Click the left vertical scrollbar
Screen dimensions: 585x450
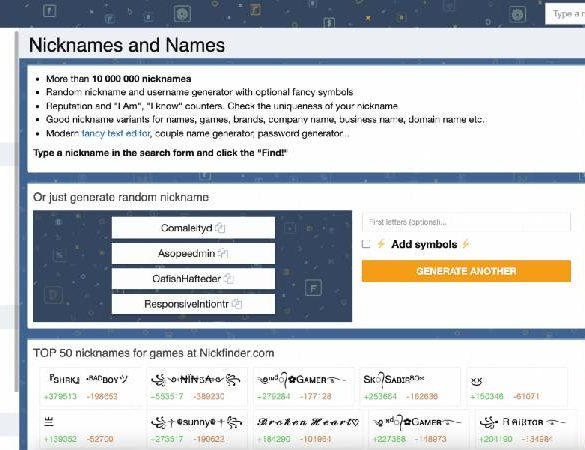point(16,212)
